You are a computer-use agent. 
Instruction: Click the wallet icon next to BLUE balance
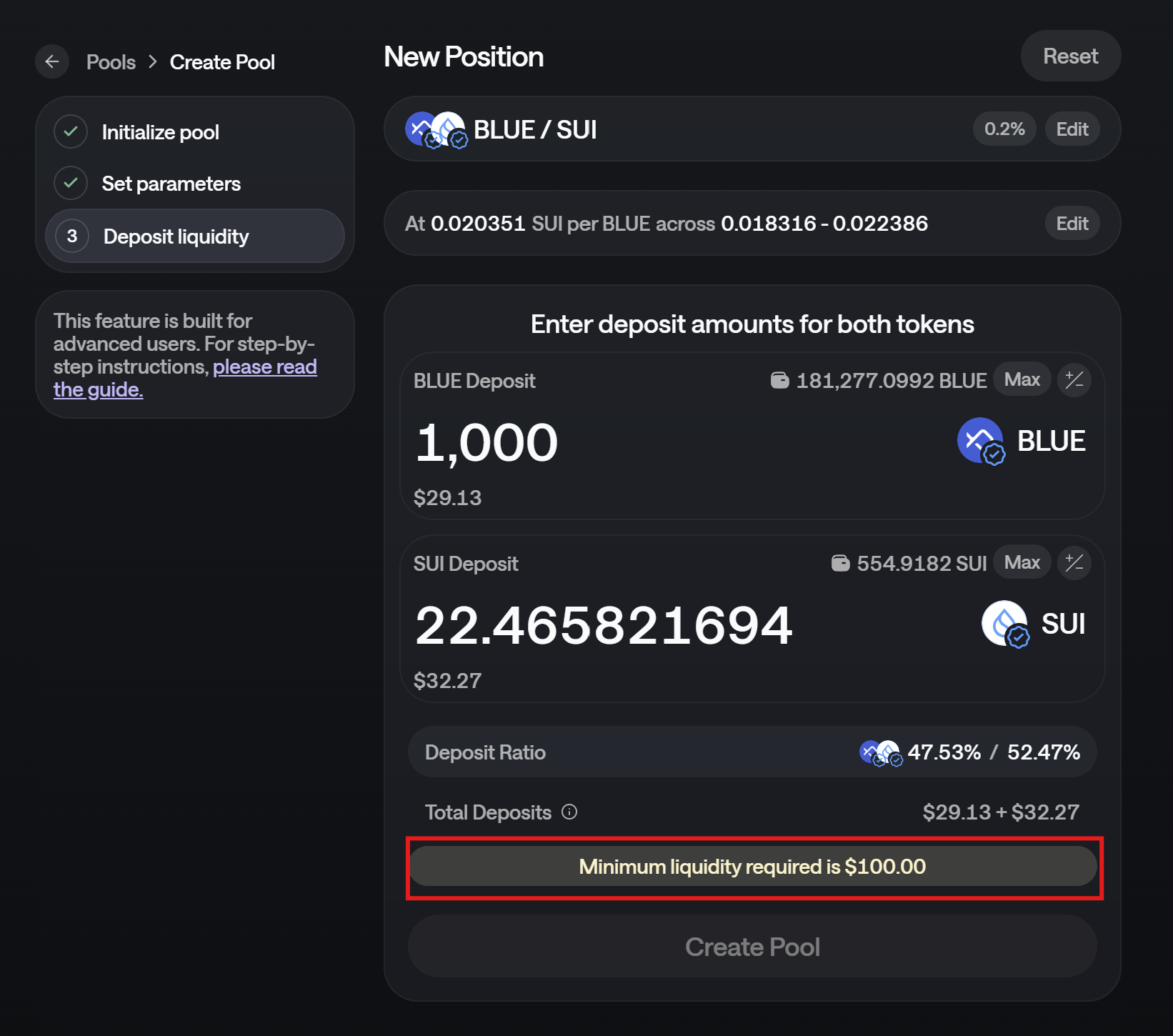pyautogui.click(x=779, y=380)
